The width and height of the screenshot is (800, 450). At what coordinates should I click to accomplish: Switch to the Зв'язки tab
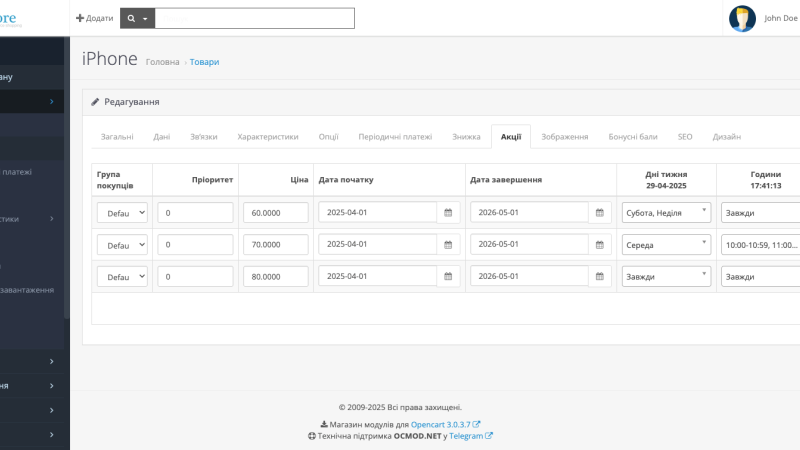pos(204,137)
